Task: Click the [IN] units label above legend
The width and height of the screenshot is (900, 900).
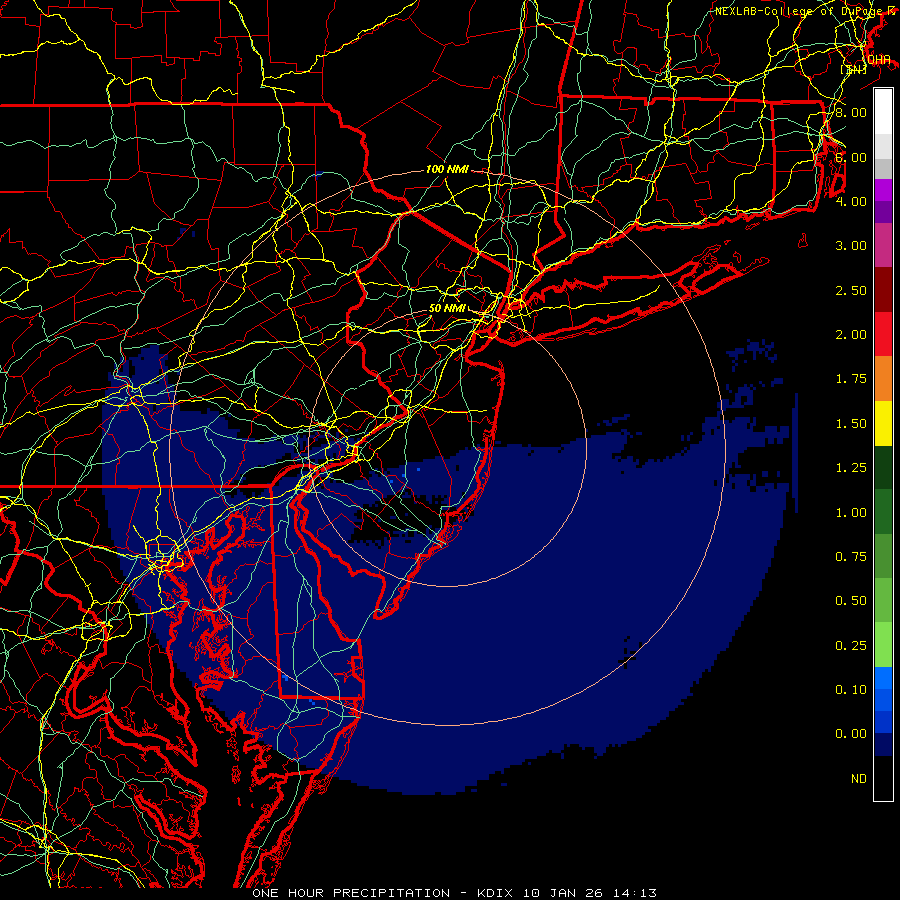Action: tap(853, 69)
